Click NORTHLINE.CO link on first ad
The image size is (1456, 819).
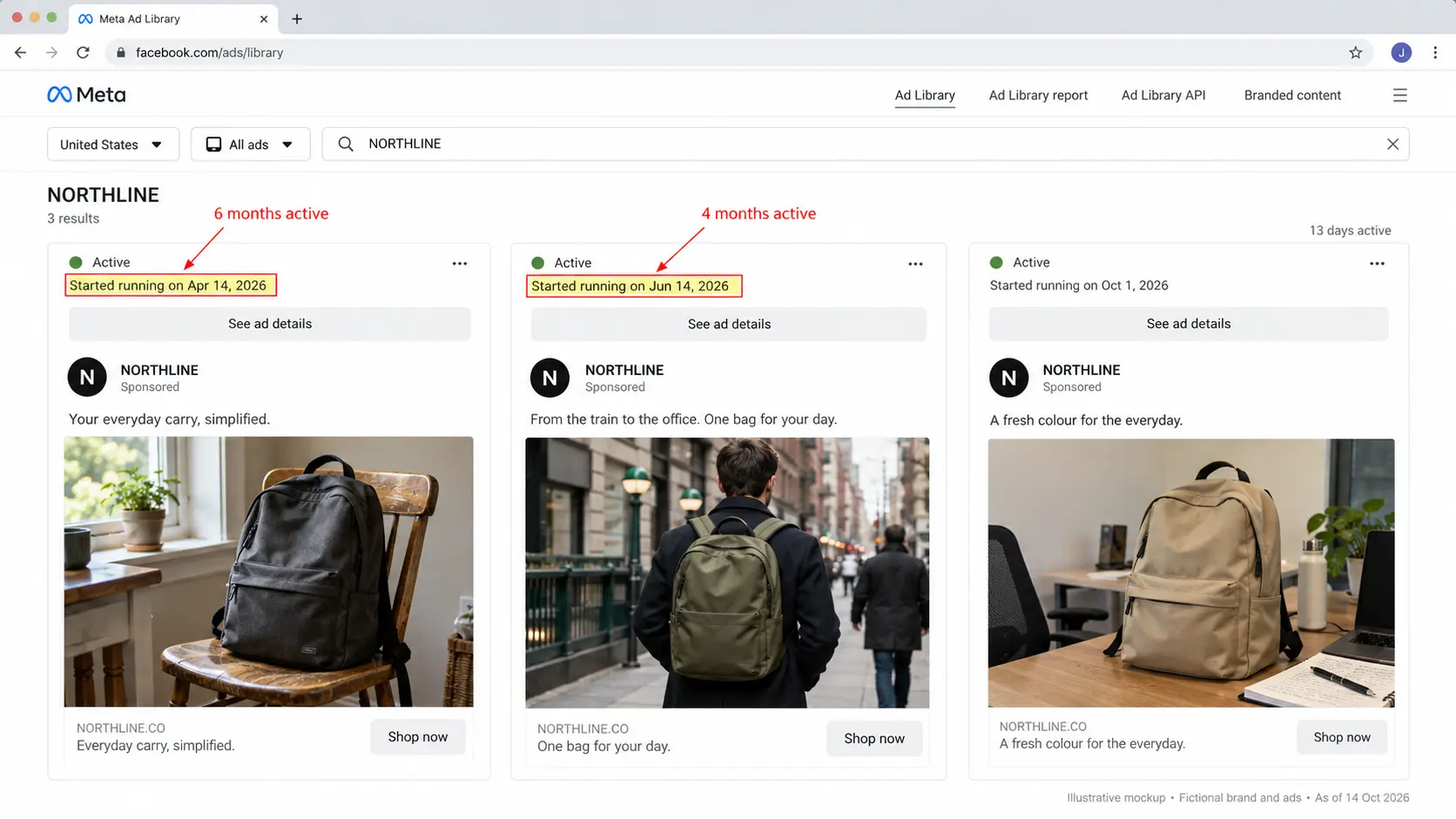121,728
